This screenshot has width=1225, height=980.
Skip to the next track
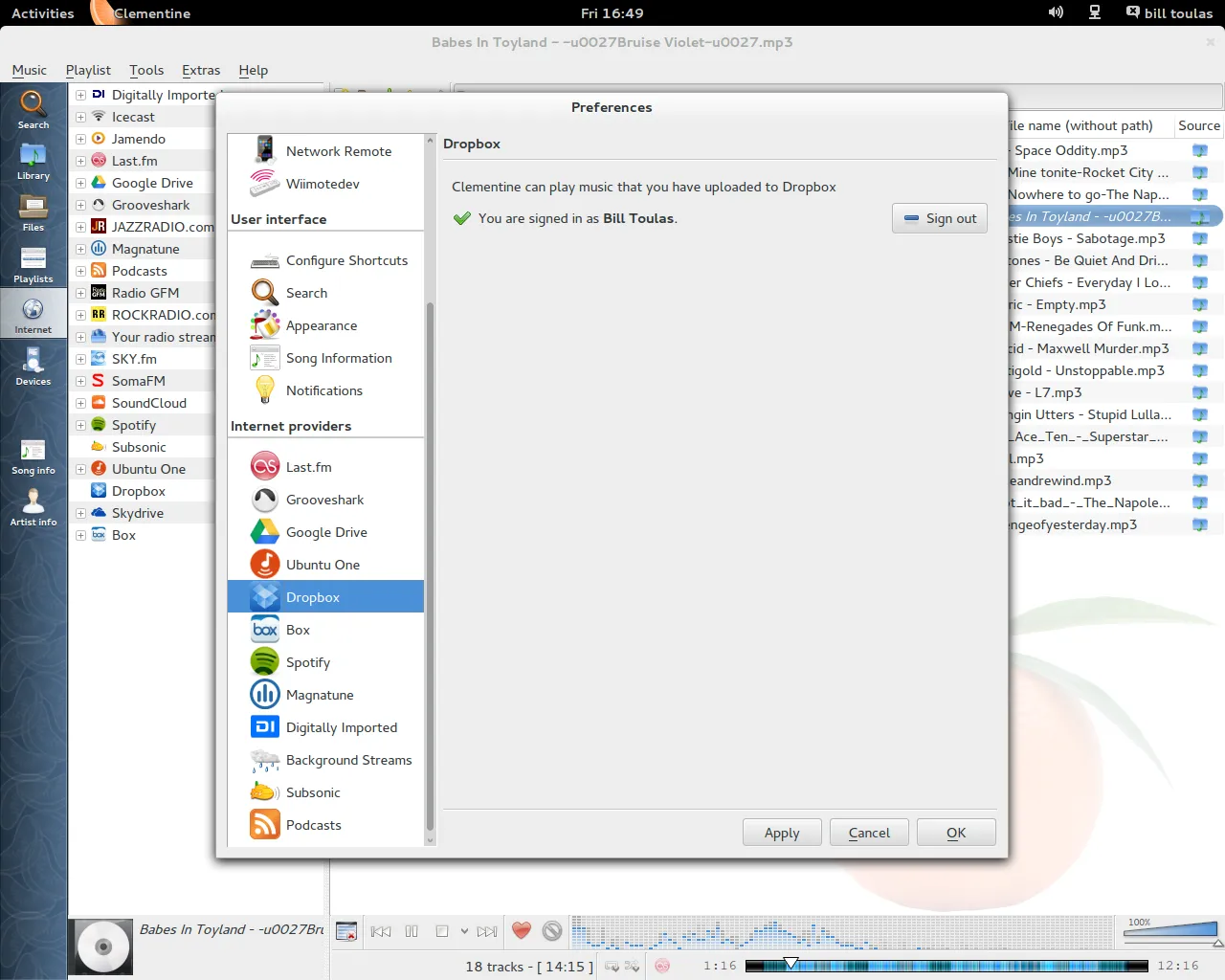[x=487, y=930]
